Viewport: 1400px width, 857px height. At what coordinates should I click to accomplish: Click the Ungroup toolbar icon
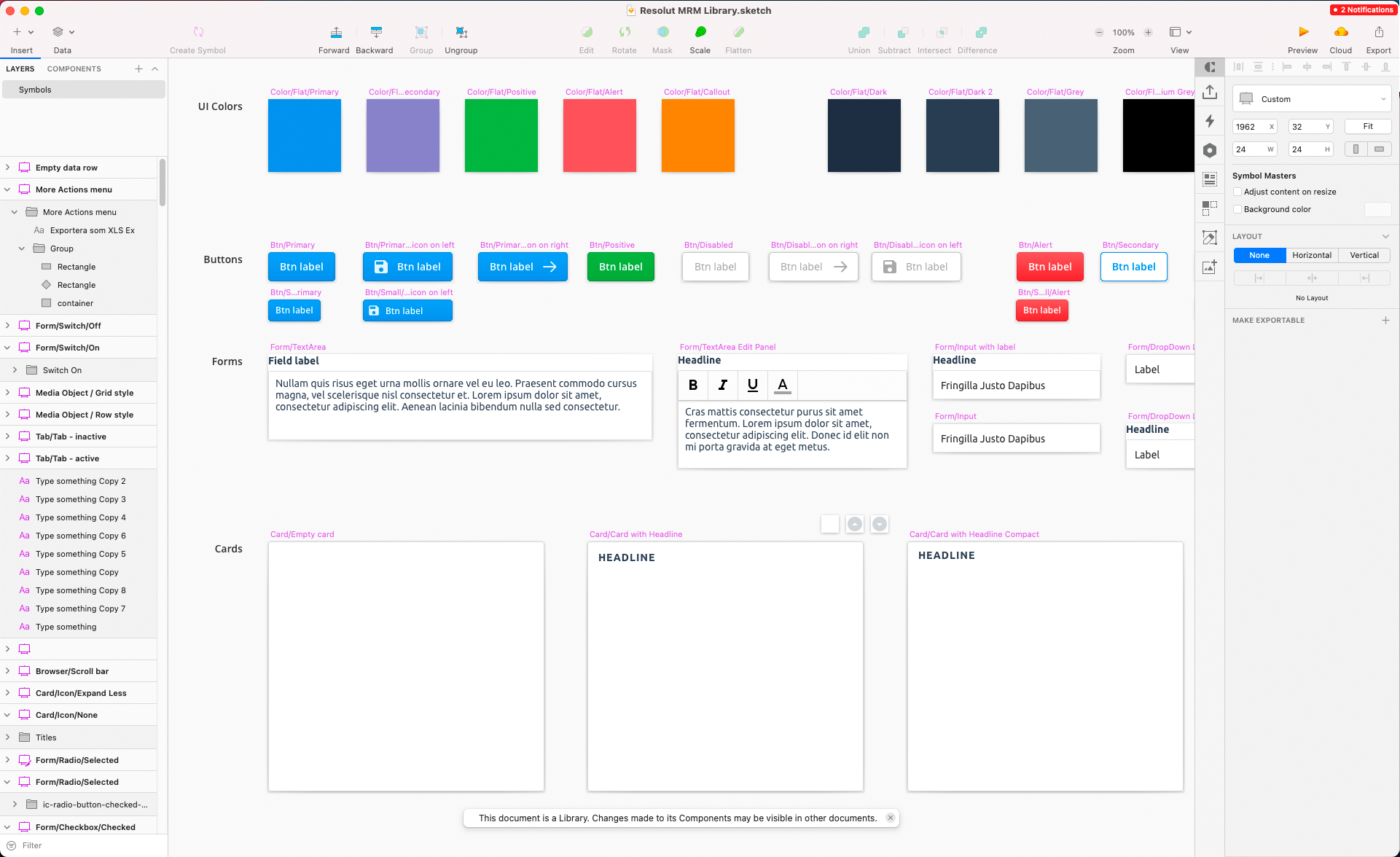click(461, 32)
